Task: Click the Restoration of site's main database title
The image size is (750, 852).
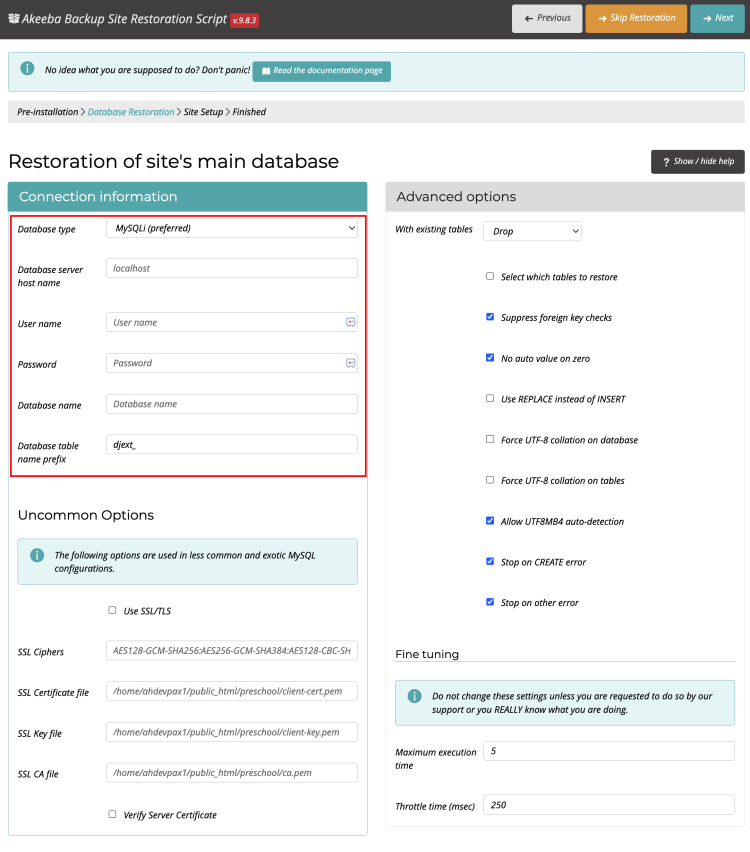Action: (x=174, y=161)
